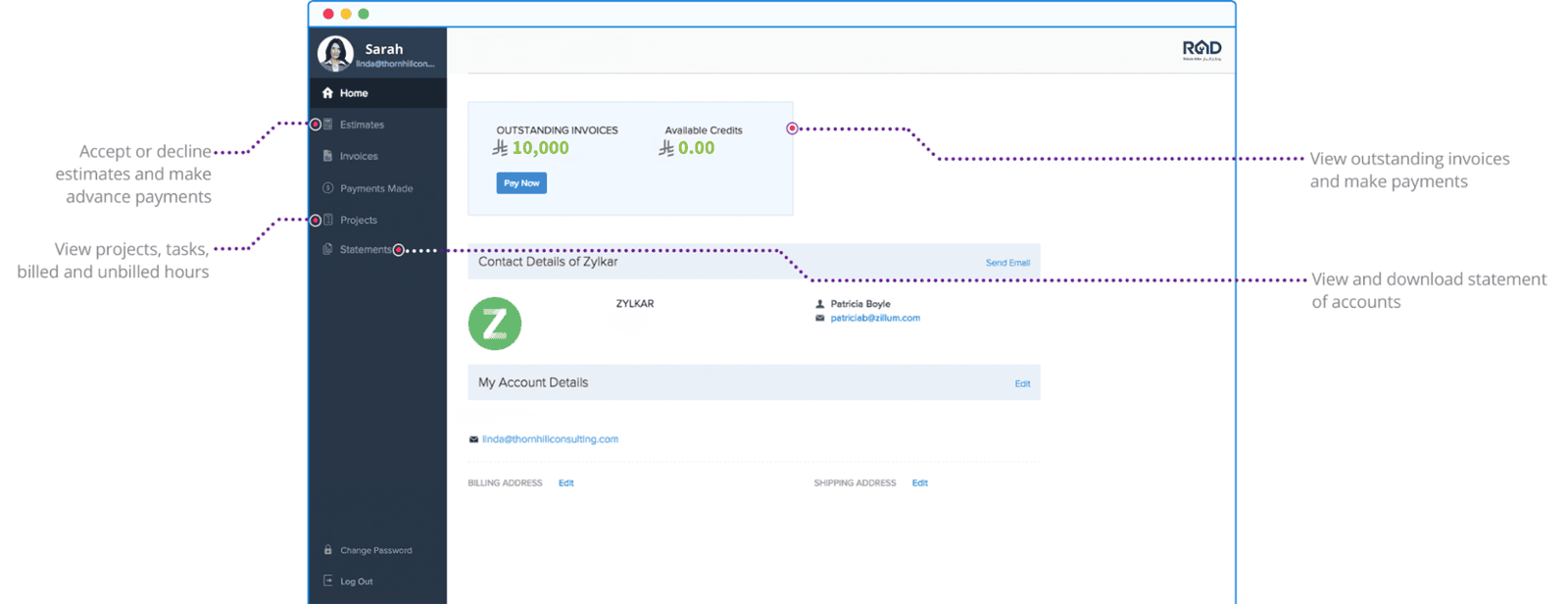1568x604 pixels.
Task: Open Projects from the sidebar
Action: (358, 221)
